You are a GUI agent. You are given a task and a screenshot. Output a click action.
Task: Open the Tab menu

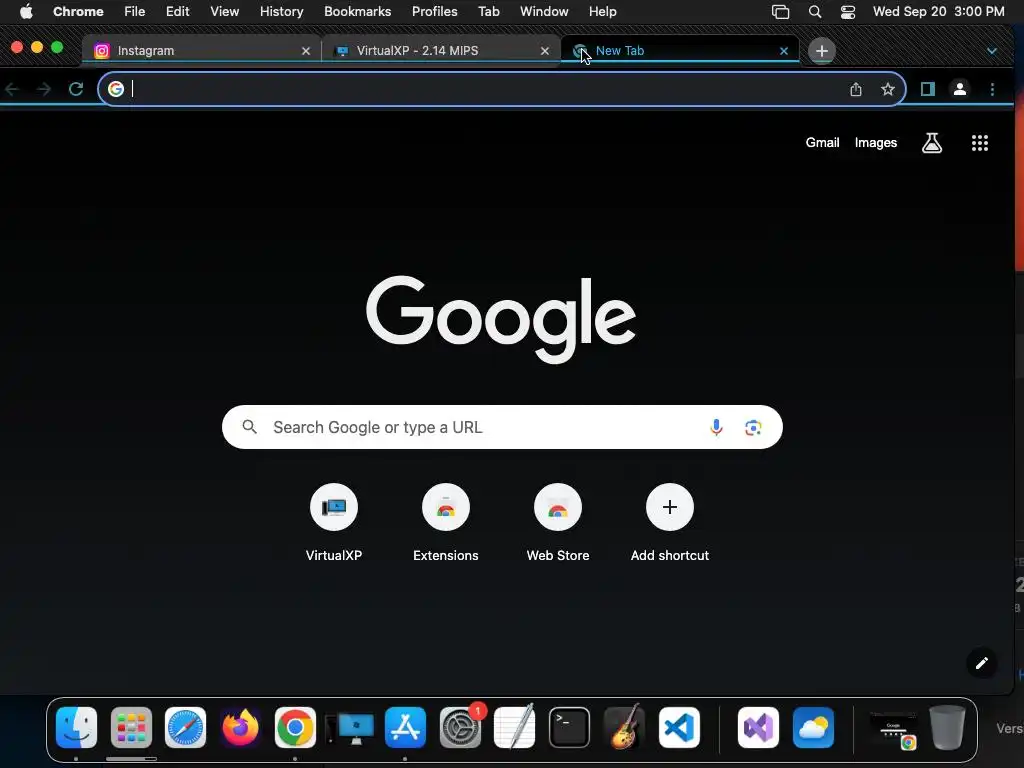[x=488, y=12]
